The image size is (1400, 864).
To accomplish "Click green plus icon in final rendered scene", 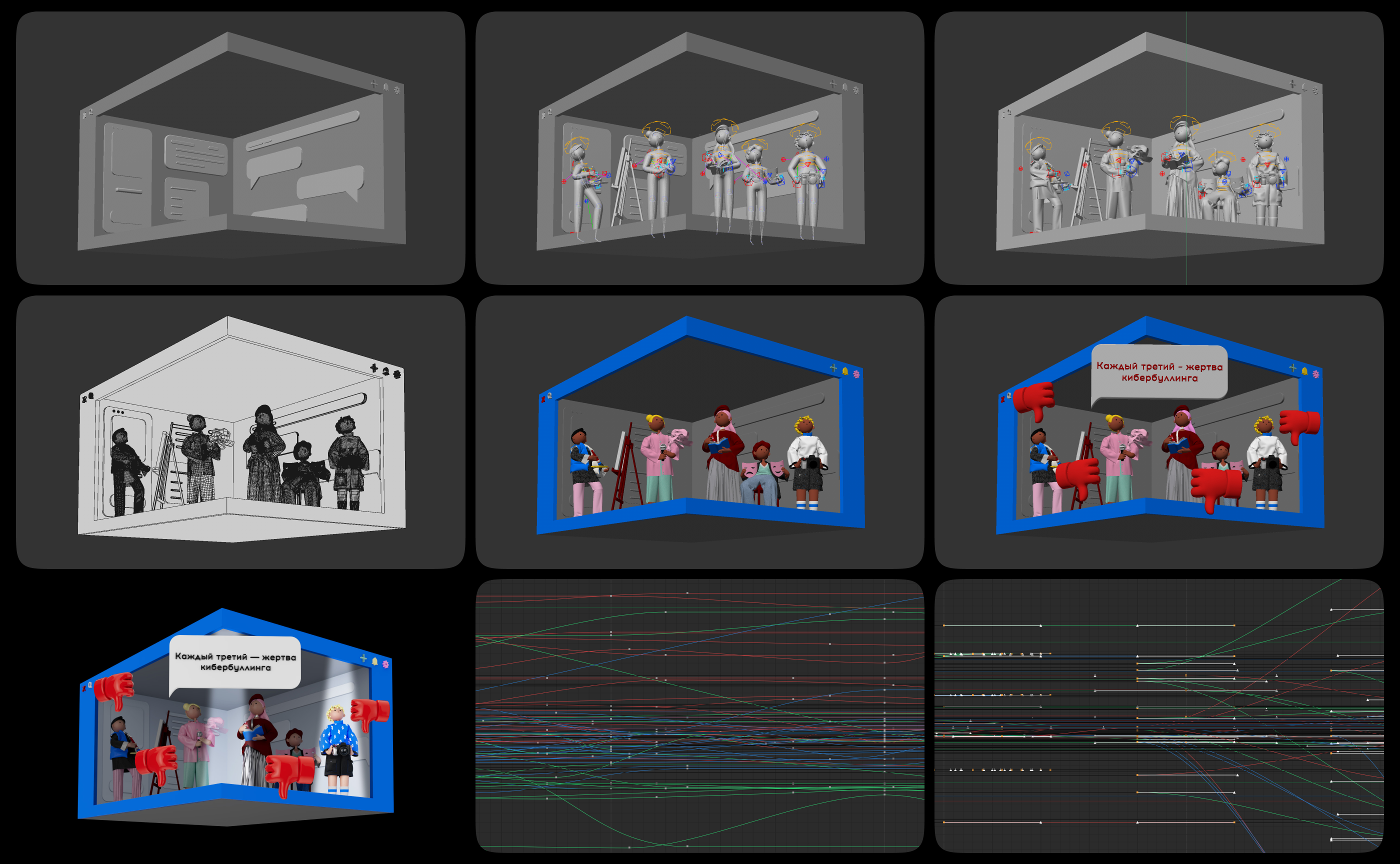I will [x=363, y=658].
